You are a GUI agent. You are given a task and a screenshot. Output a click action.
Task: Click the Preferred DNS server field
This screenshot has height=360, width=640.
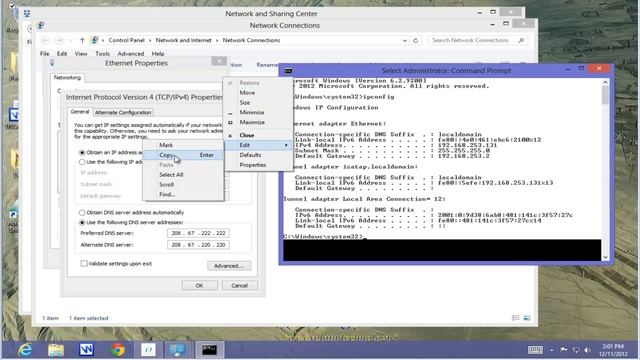(198, 233)
